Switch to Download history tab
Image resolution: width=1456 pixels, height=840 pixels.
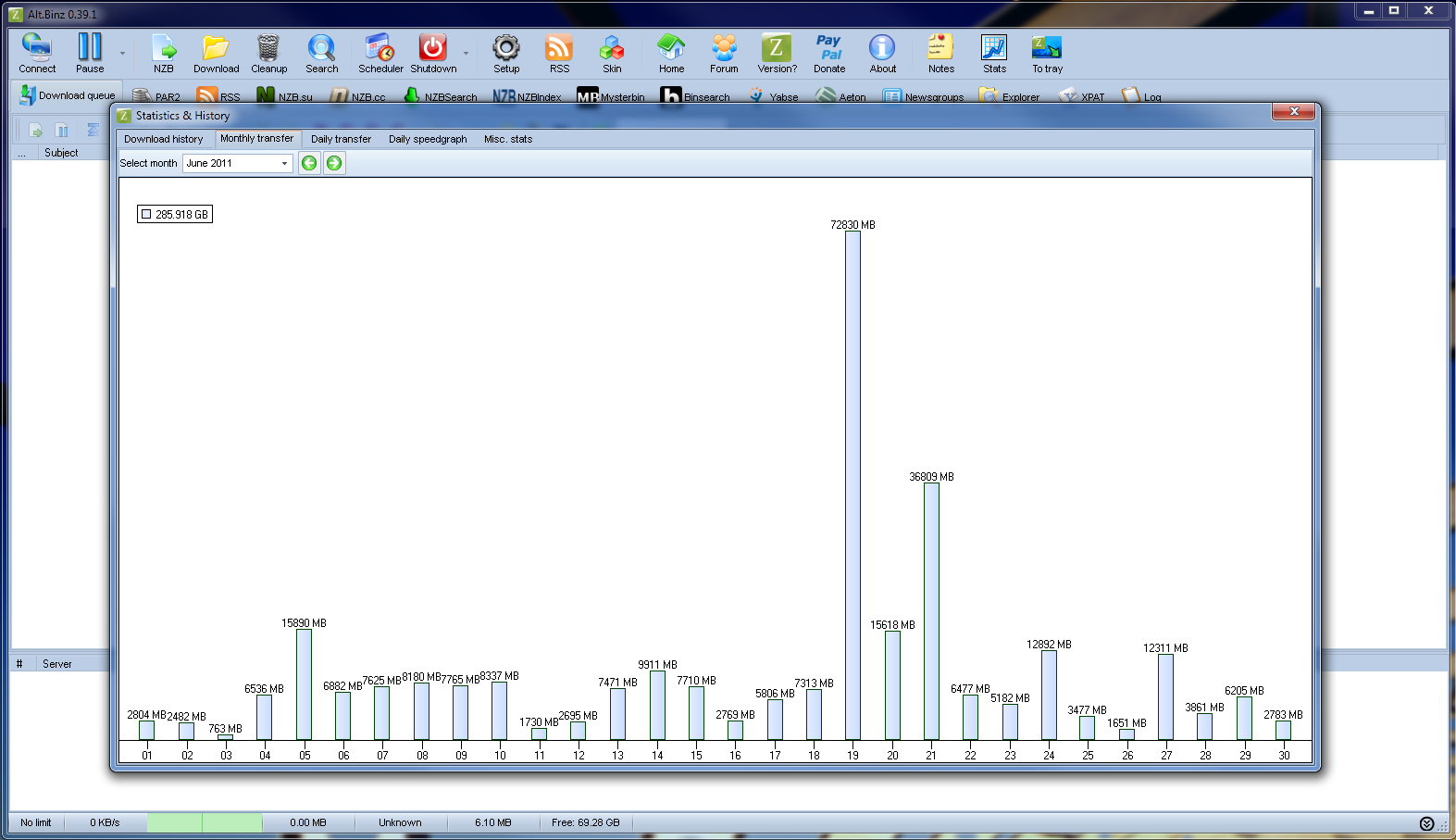pos(164,139)
